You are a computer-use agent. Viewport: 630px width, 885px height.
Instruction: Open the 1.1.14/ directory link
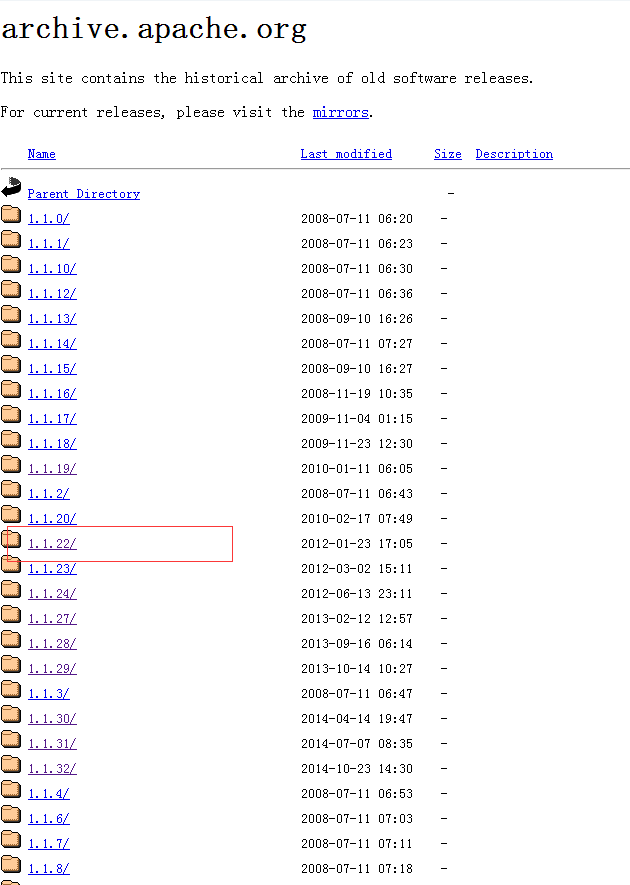tap(52, 344)
